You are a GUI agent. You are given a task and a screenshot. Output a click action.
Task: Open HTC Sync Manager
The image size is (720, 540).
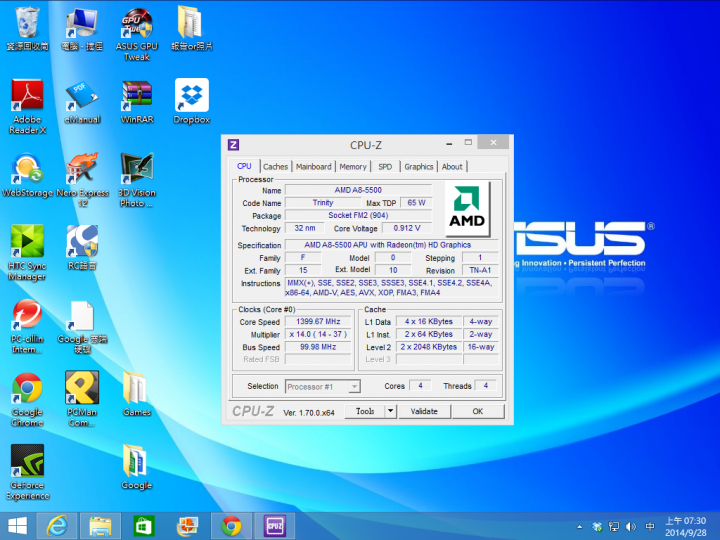tap(27, 253)
